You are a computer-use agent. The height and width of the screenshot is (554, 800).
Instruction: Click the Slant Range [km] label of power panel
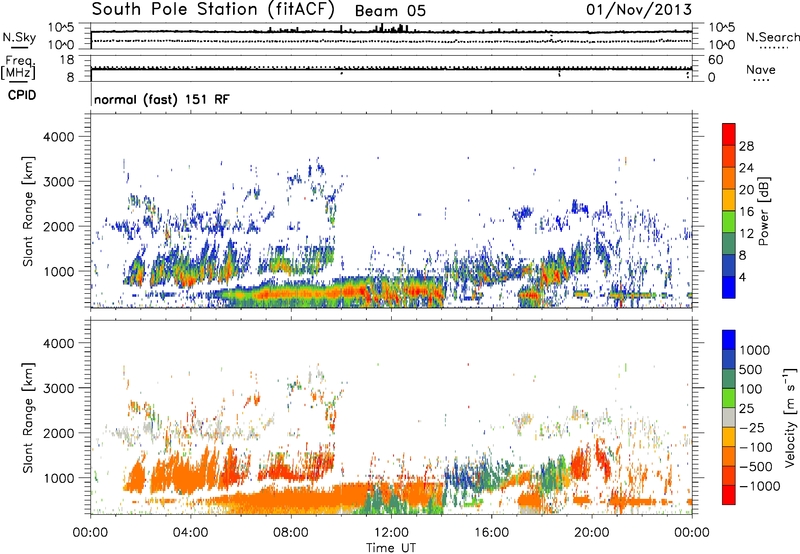[x=28, y=211]
